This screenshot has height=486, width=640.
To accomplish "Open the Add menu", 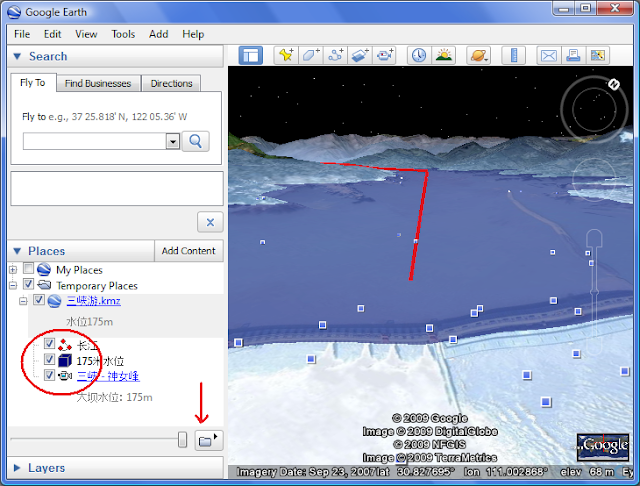I will coord(159,34).
